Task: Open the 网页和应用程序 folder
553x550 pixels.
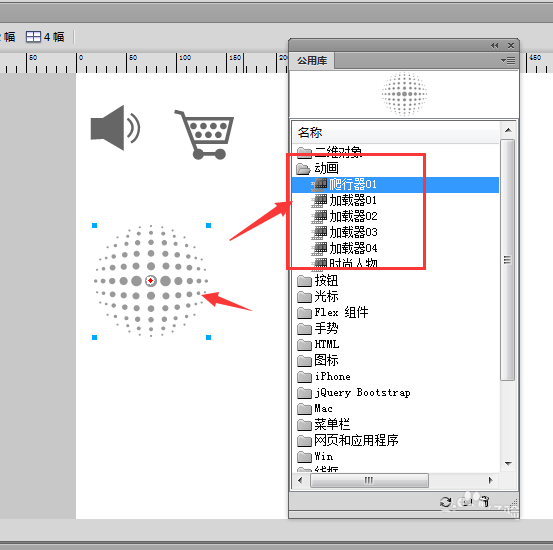Action: (348, 440)
